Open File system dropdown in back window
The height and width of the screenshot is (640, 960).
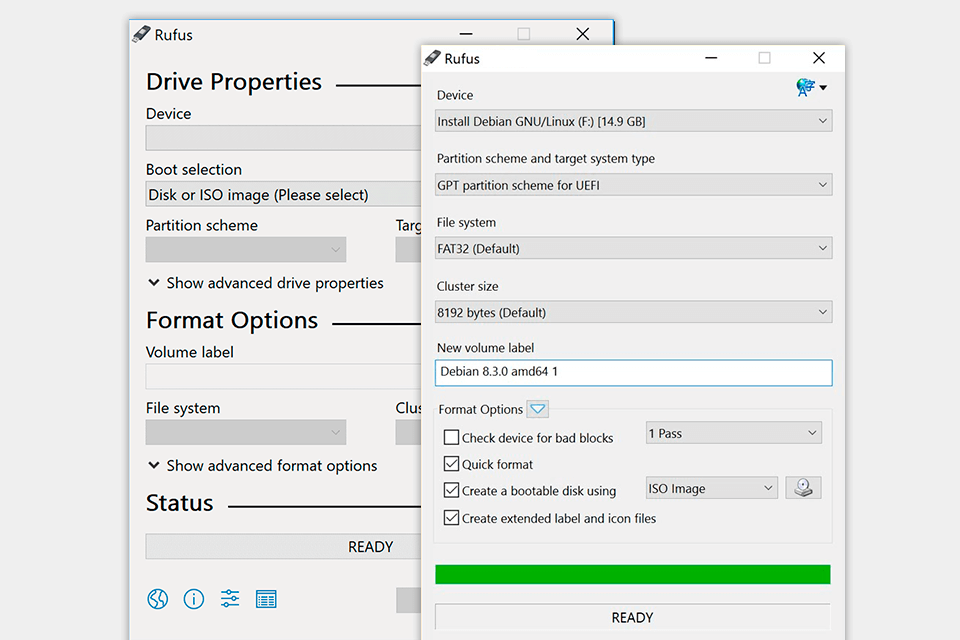point(246,432)
